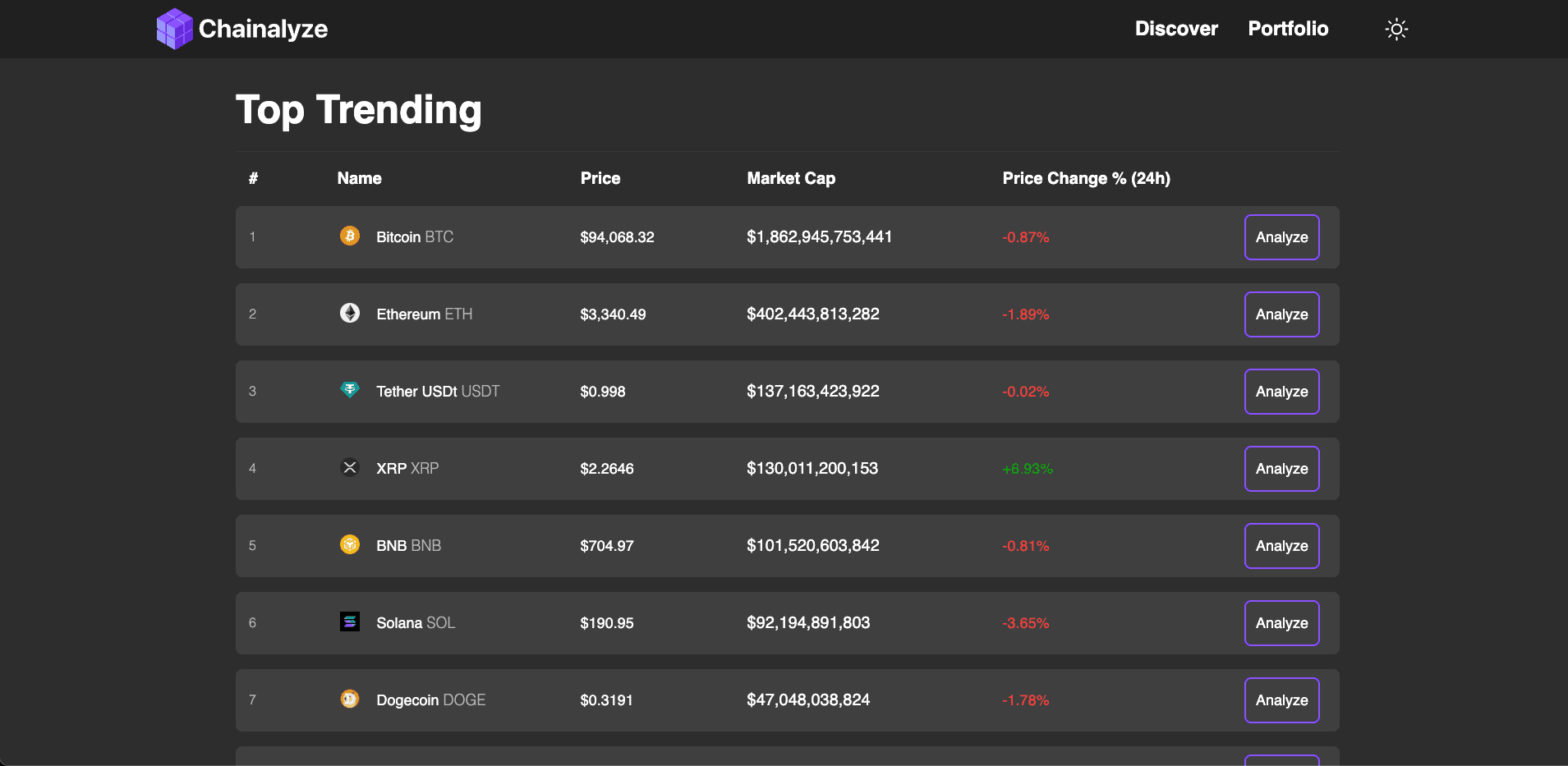Click the Bitcoin coin icon

(350, 236)
